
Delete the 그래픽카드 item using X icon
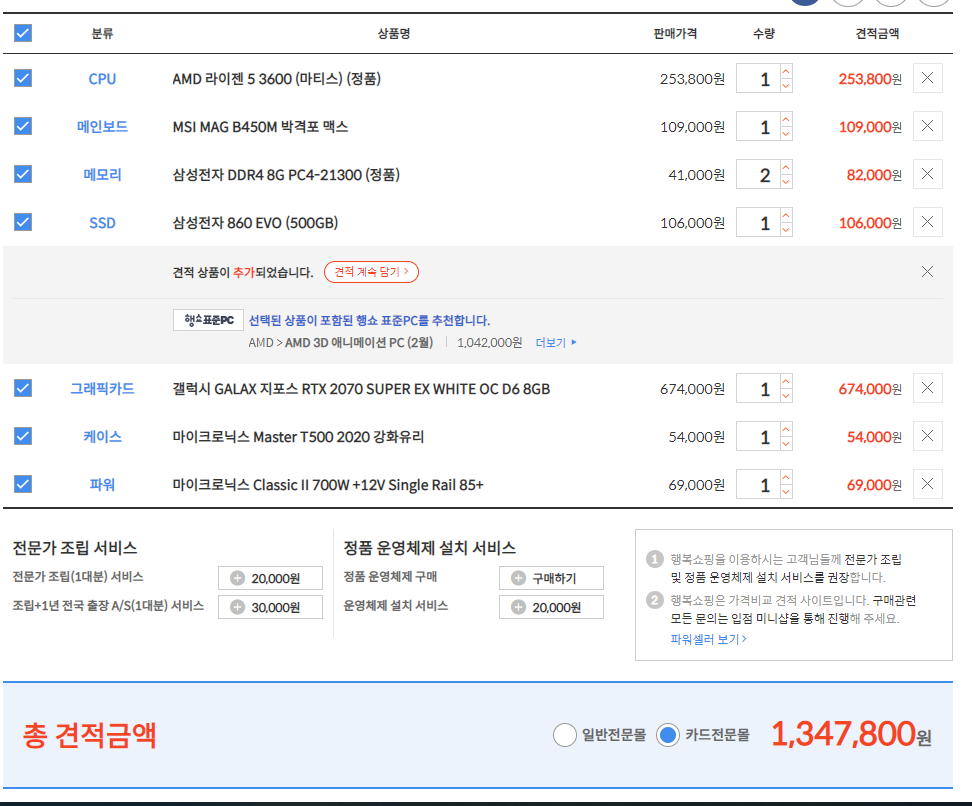click(x=927, y=388)
